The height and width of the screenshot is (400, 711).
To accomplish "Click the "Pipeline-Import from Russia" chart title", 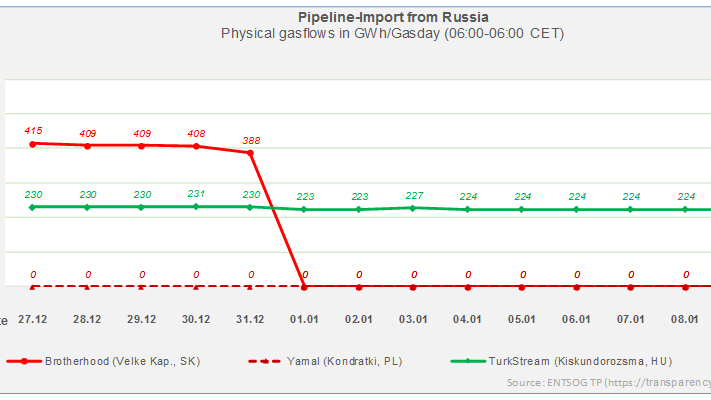I will (x=392, y=17).
